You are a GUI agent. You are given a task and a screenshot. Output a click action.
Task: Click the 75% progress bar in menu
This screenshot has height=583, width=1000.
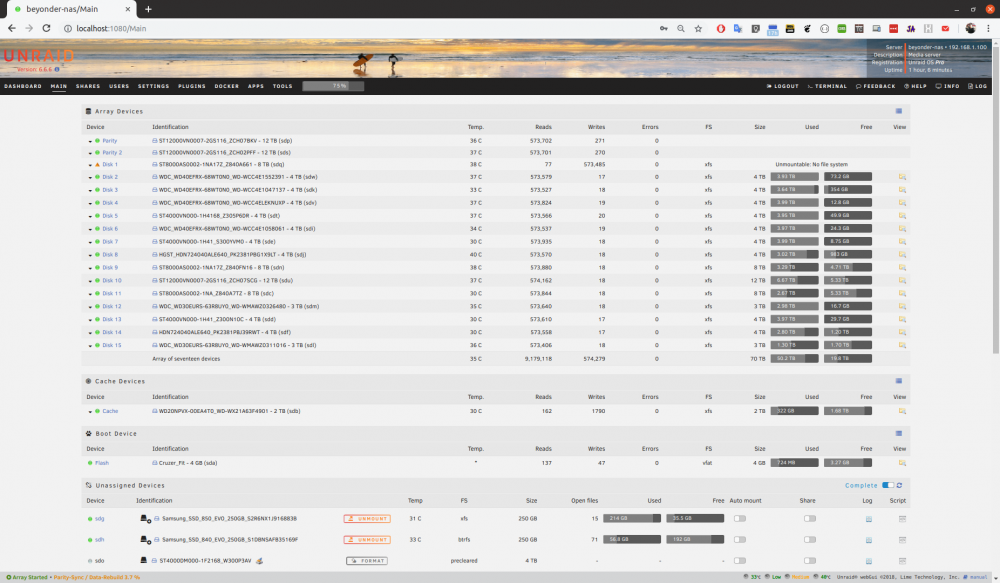click(333, 86)
